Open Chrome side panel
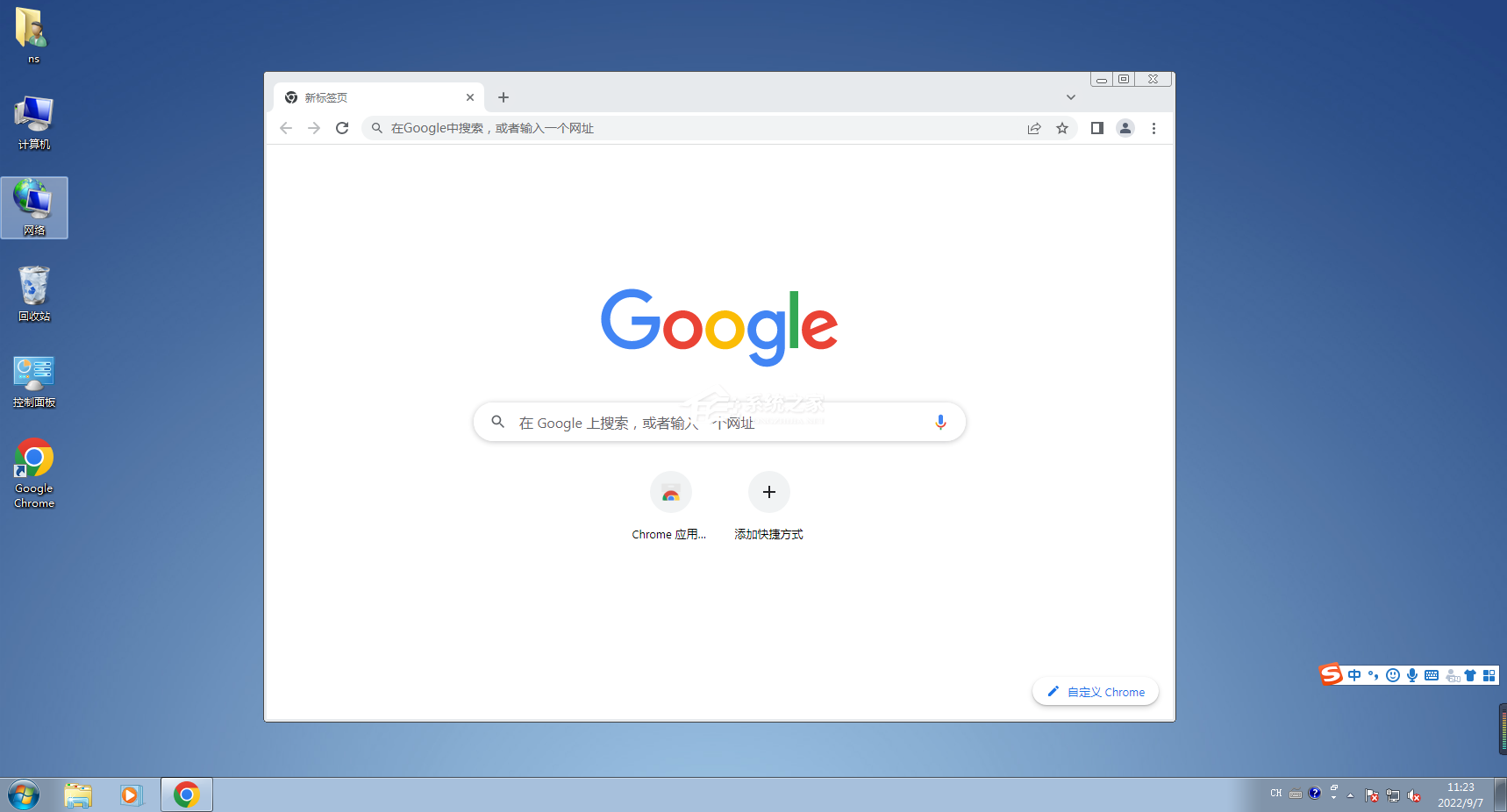1507x812 pixels. 1096,128
